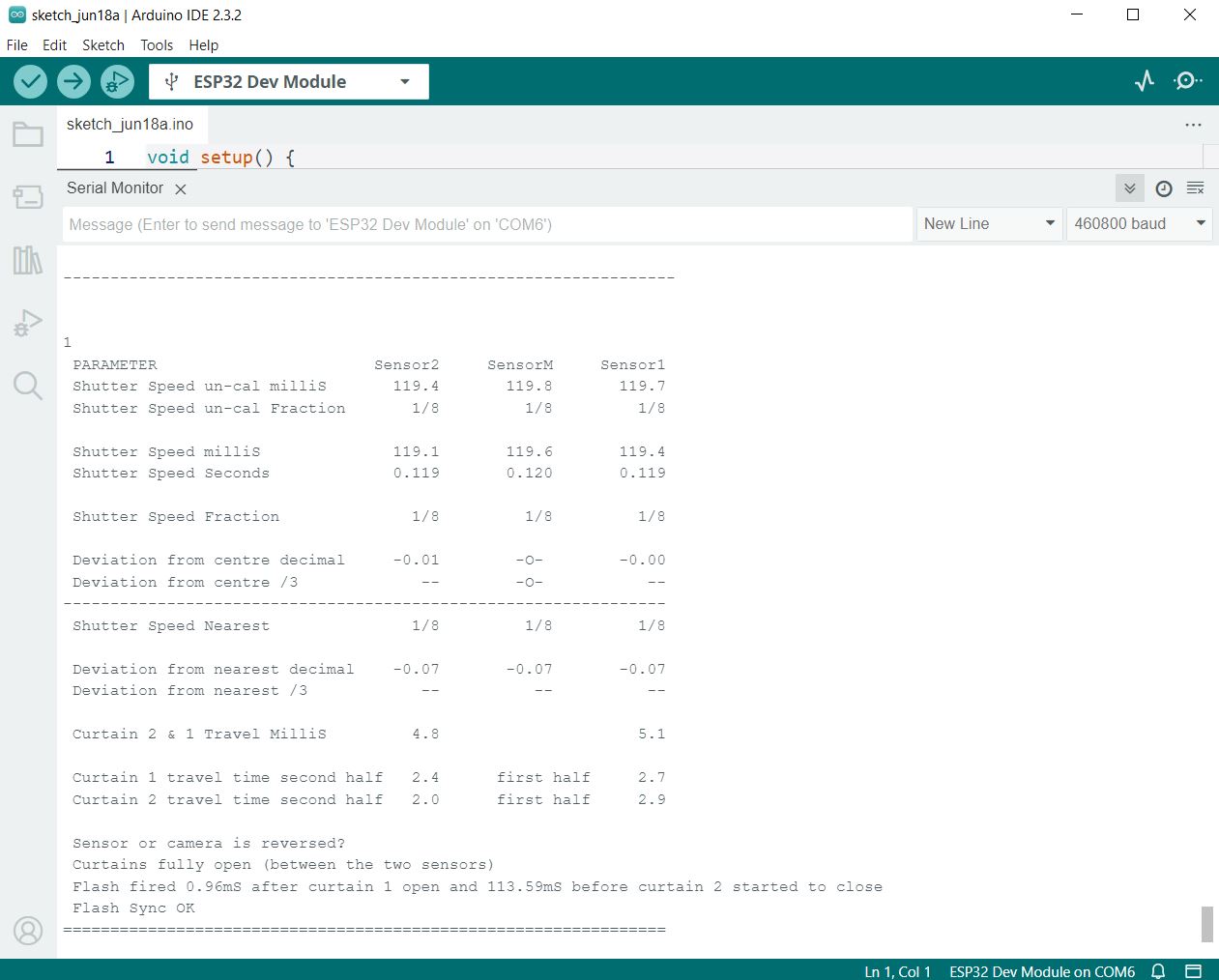
Task: Click the 'PARAMETER' header text
Action: coord(115,364)
